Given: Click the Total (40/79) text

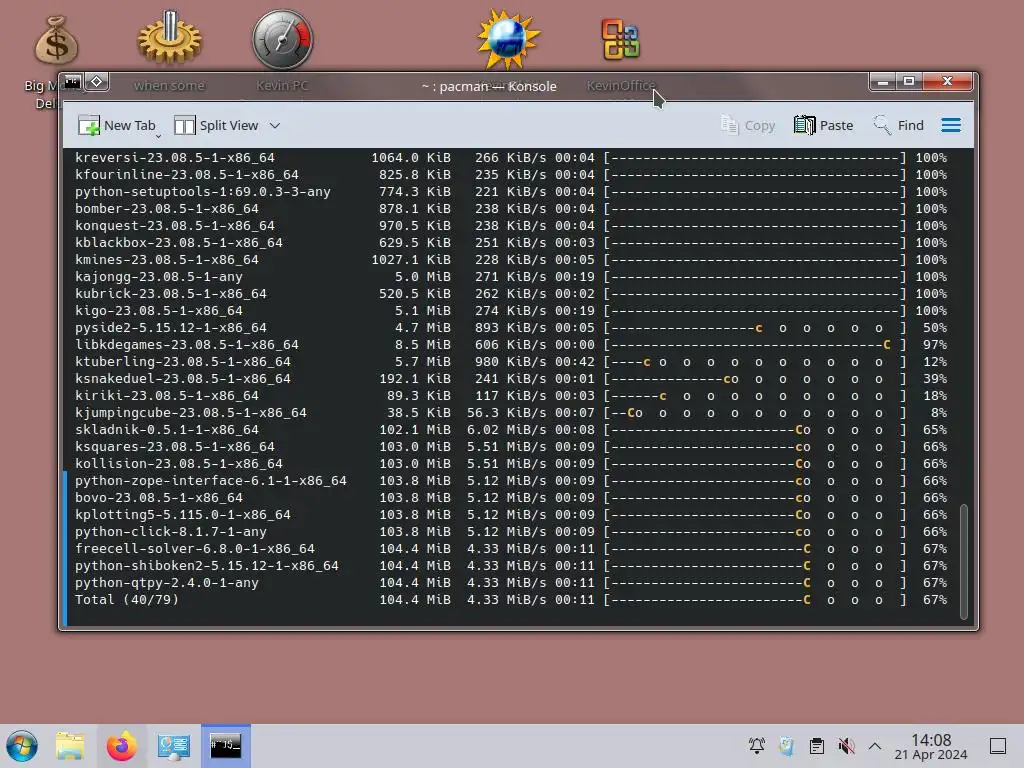Looking at the screenshot, I should pyautogui.click(x=127, y=599).
